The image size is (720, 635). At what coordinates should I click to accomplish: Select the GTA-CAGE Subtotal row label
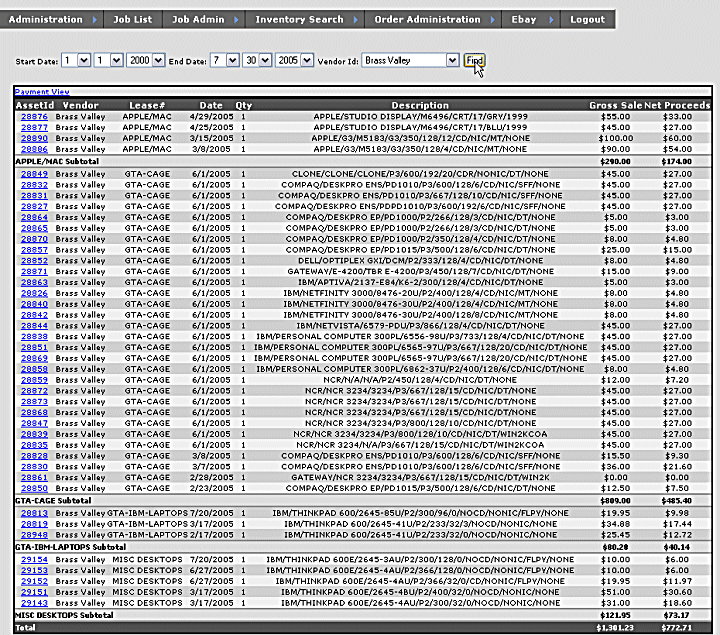click(x=53, y=500)
